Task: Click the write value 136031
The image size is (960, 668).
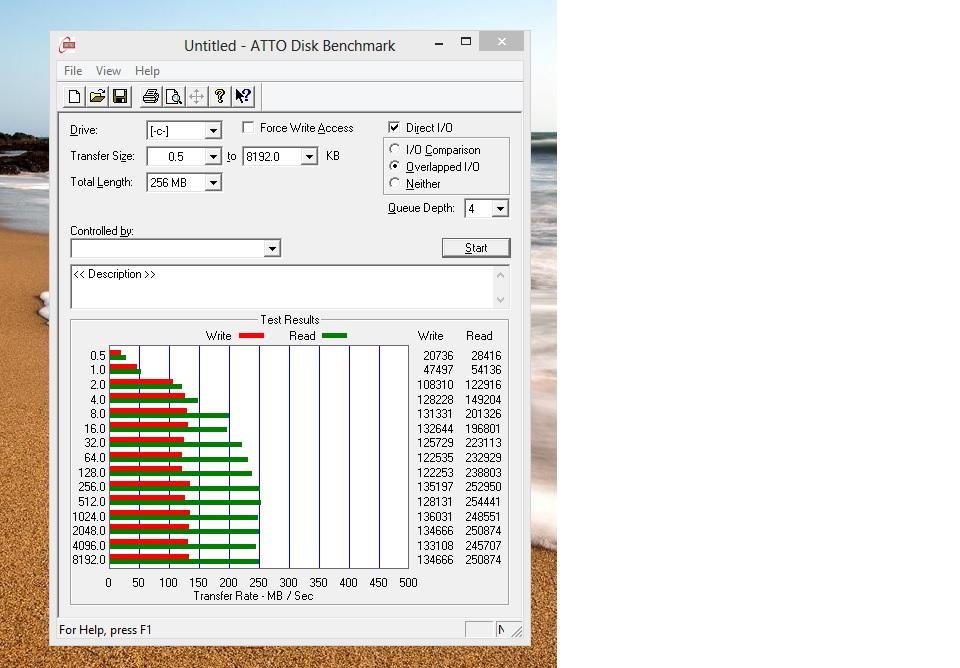Action: [x=435, y=517]
